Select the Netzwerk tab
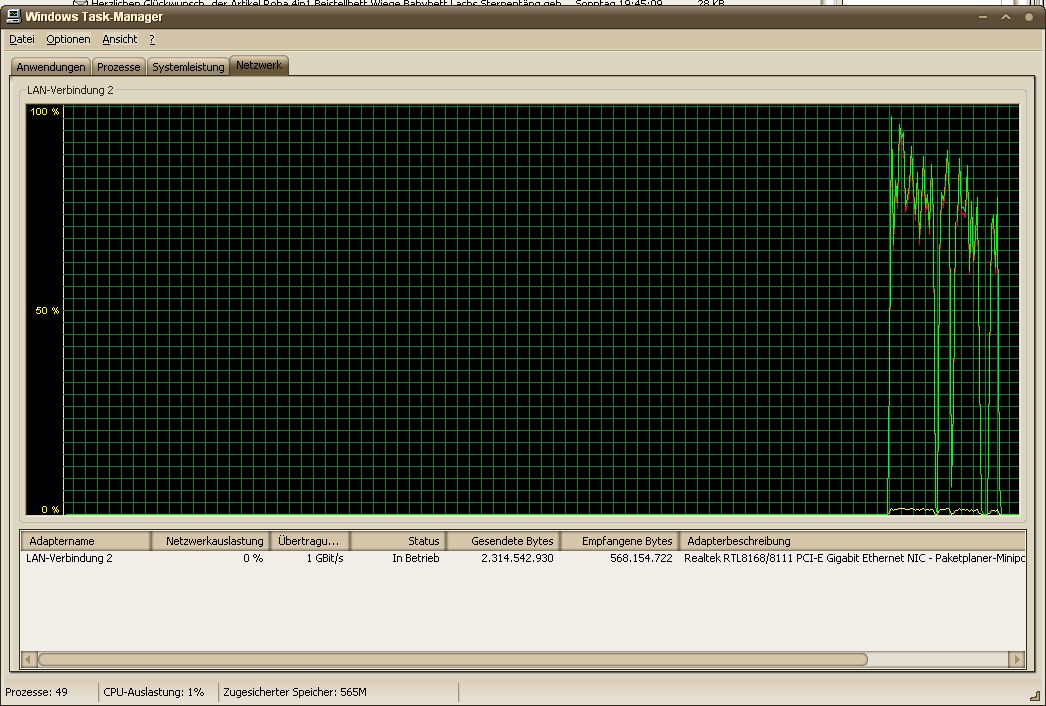1046x706 pixels. tap(259, 66)
